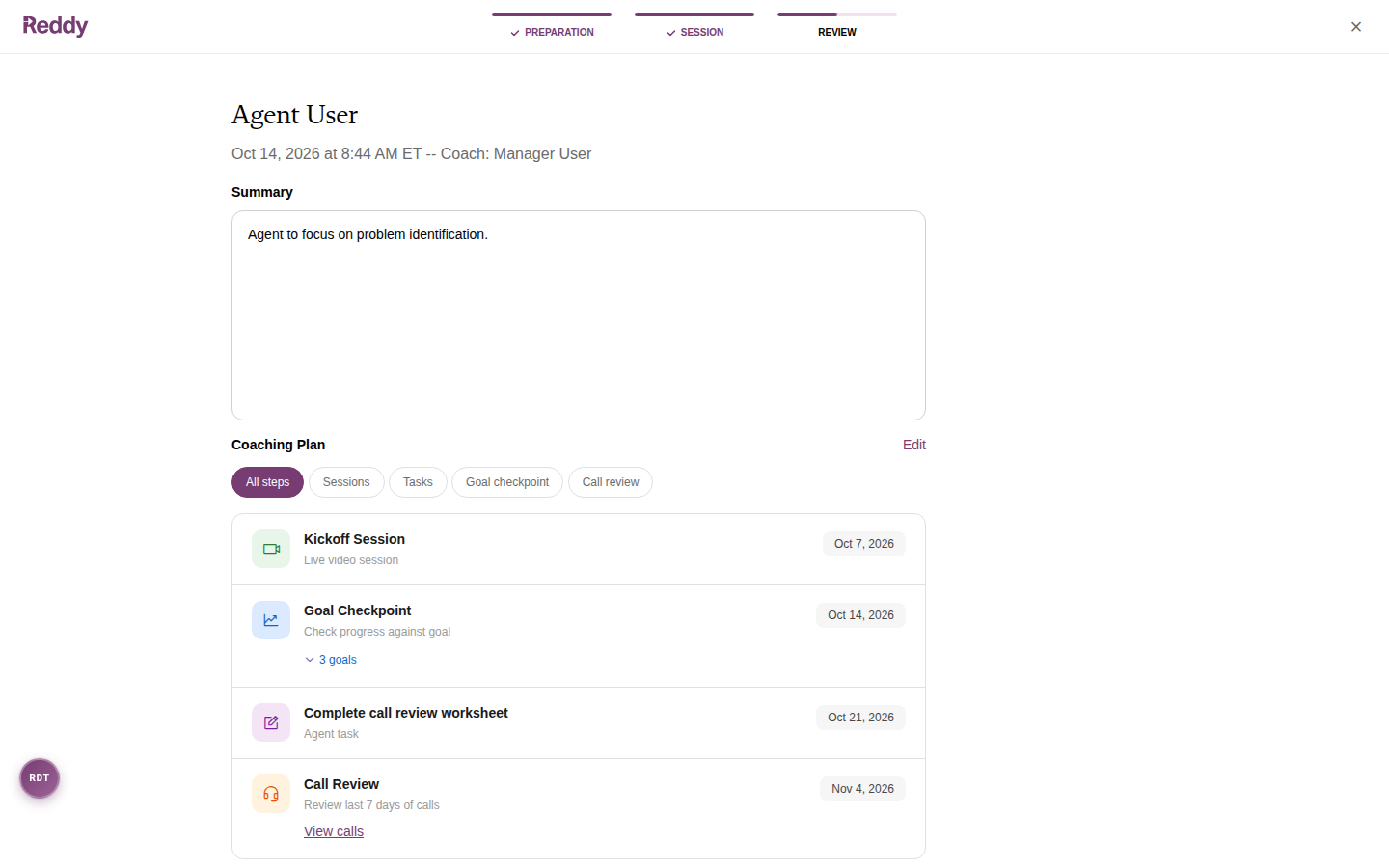Click the Agent User heading
Viewport: 1389px width, 868px height.
point(294,115)
